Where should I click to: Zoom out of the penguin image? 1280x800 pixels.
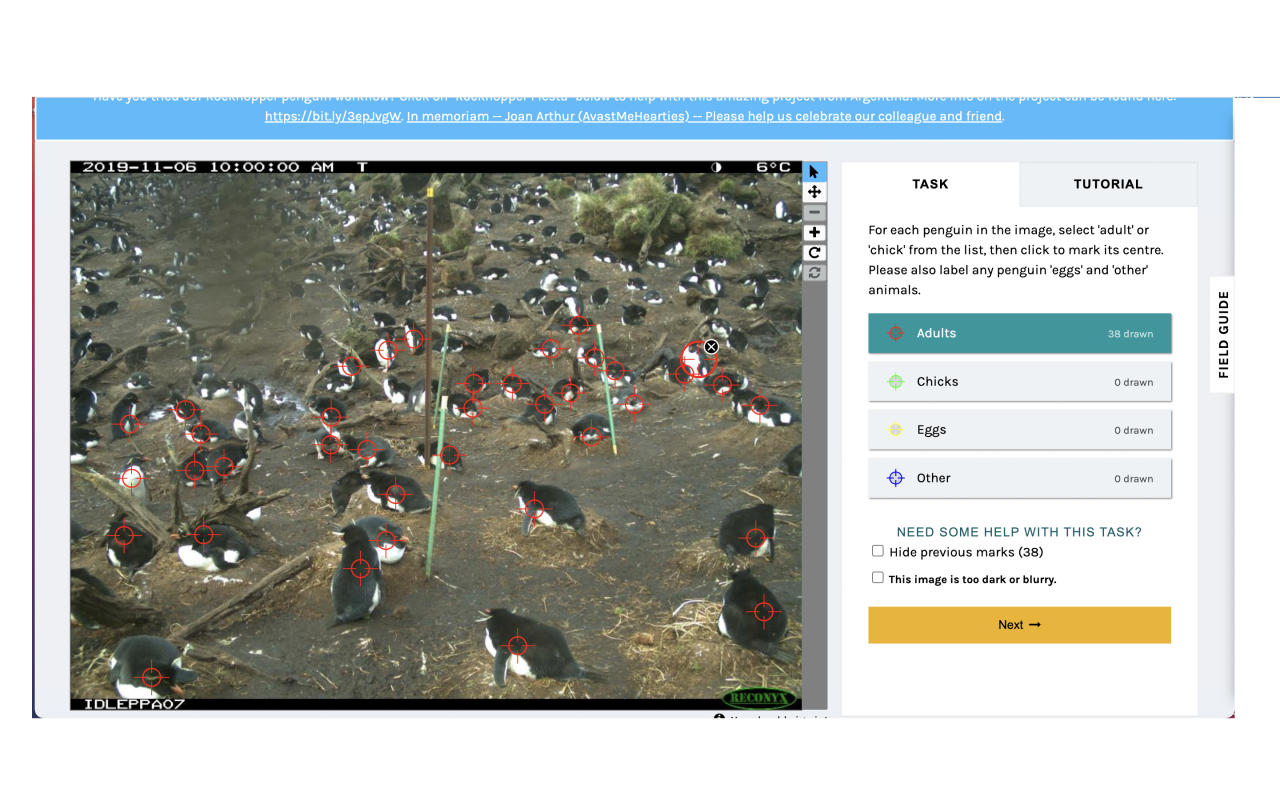click(815, 212)
